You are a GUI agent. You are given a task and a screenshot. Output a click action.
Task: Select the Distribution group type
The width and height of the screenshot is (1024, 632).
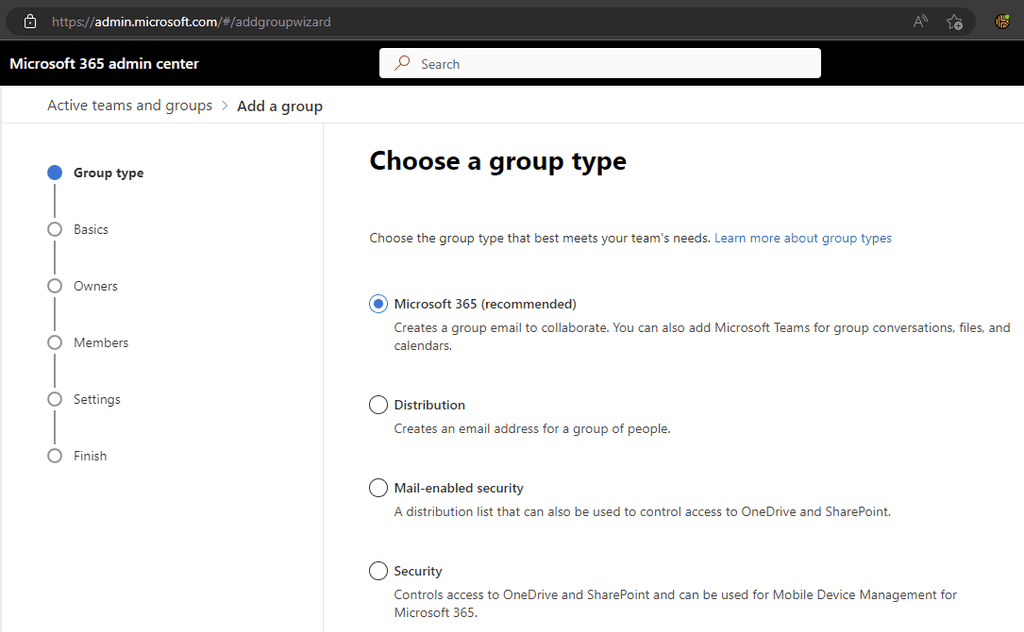pyautogui.click(x=378, y=404)
